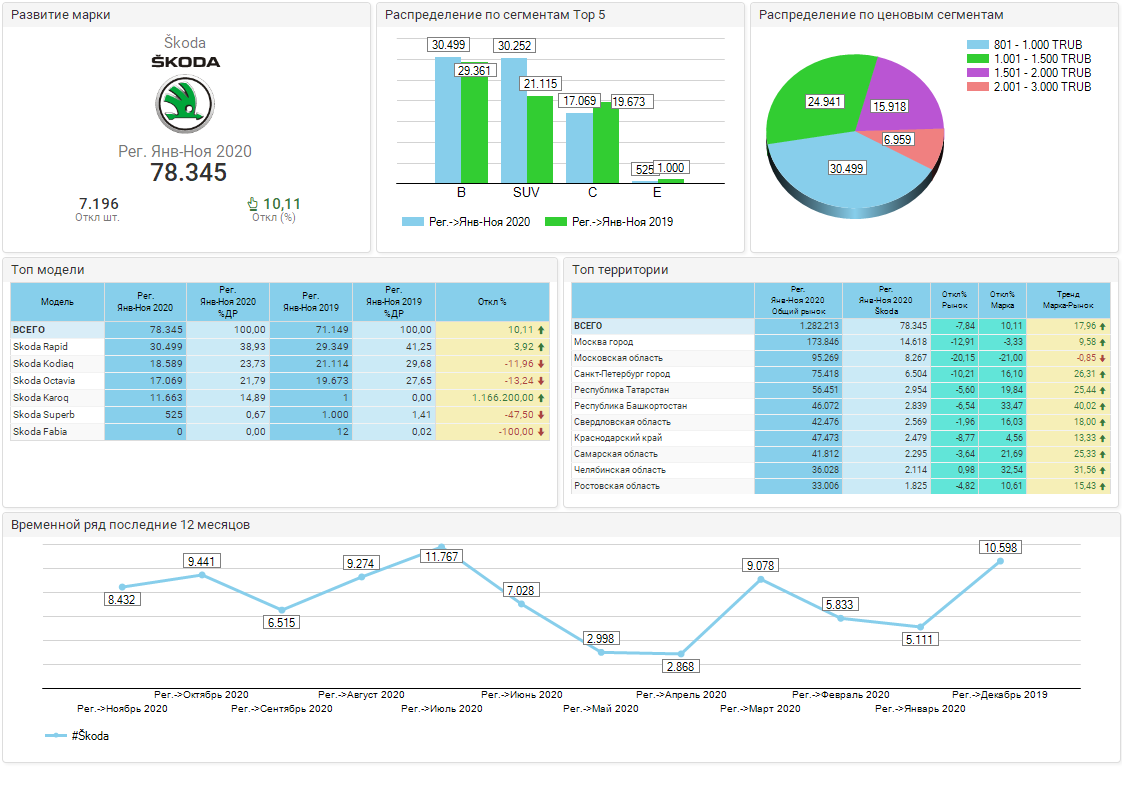Click green up arrow in ВСЕГО model row

541,329
